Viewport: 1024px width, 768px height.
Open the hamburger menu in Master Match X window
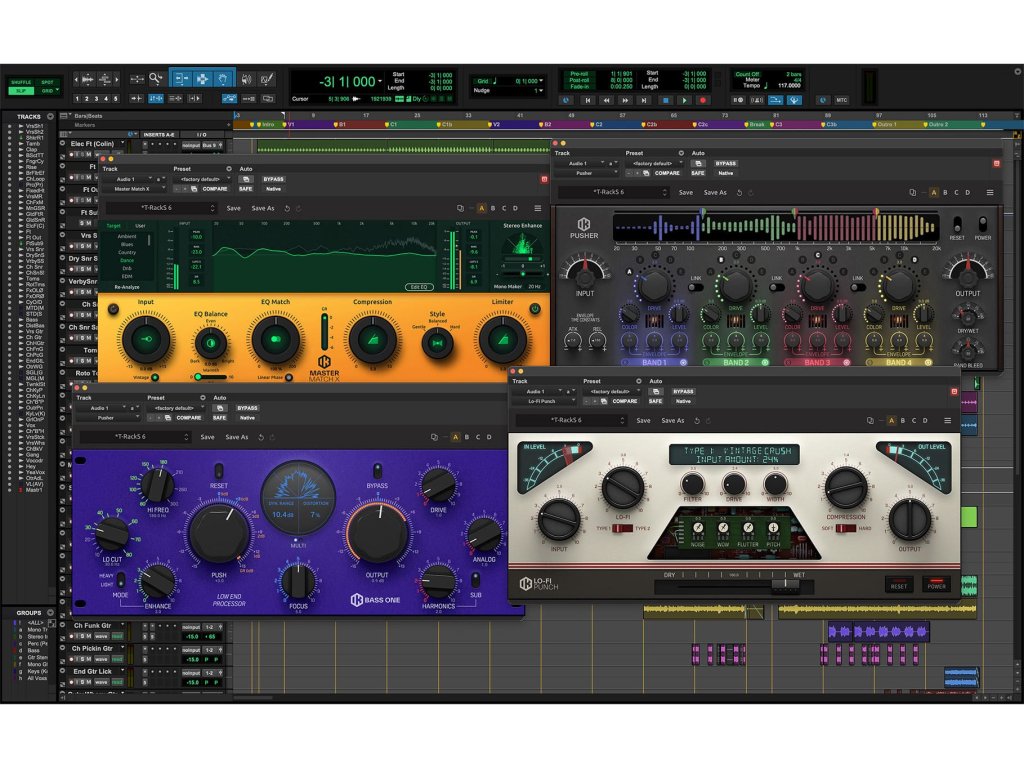coord(537,208)
